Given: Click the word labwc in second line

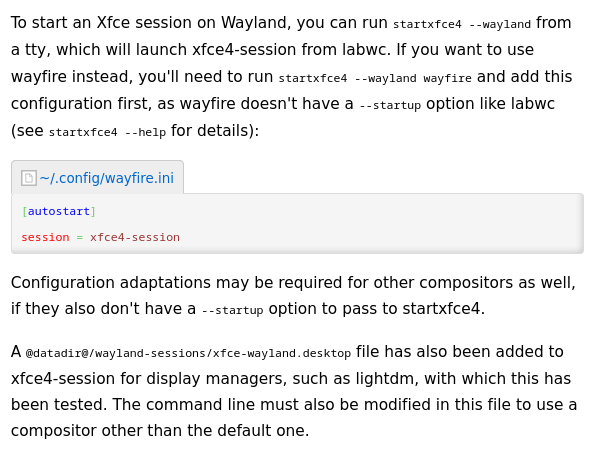Looking at the screenshot, I should [366, 49].
